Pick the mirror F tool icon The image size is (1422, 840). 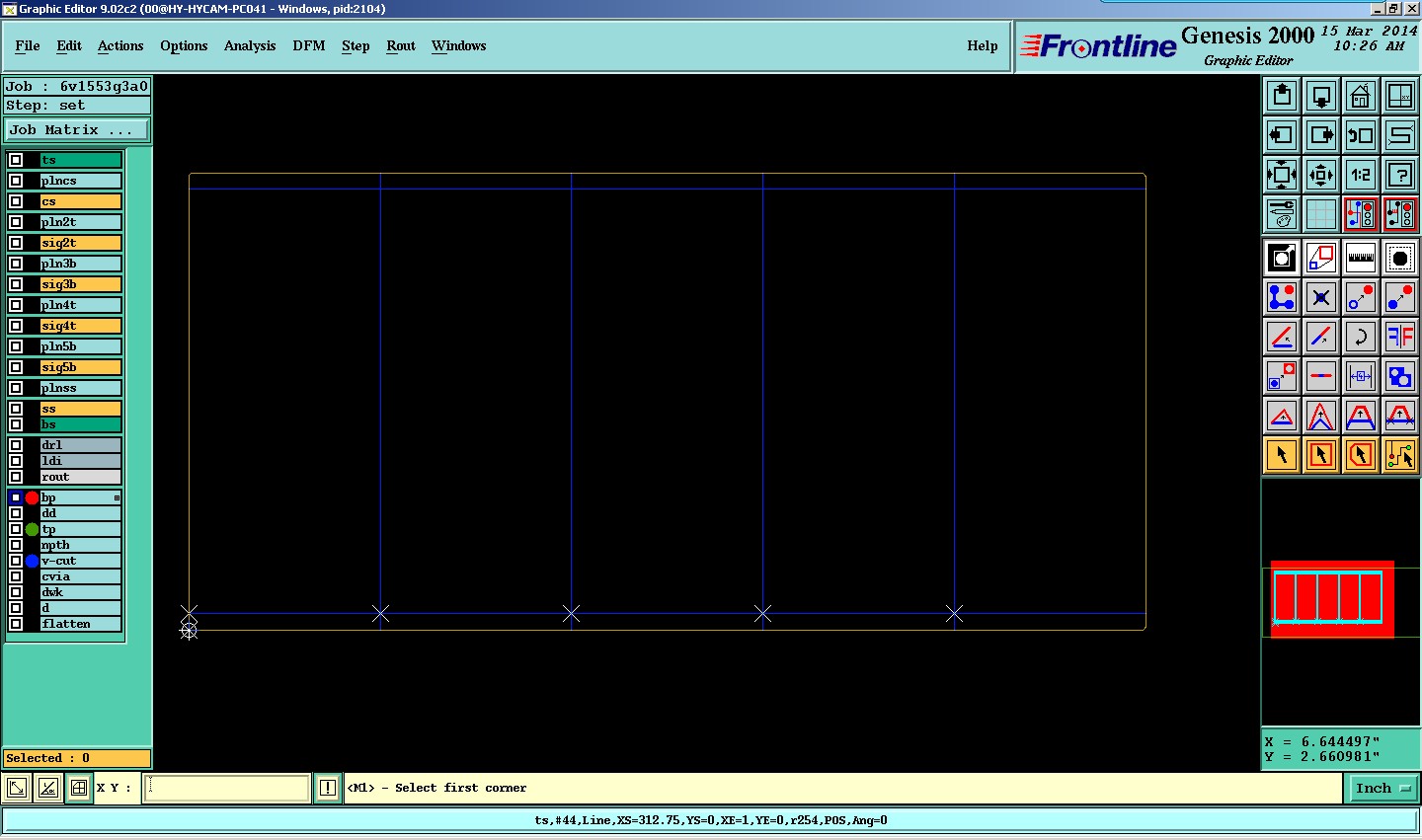[x=1400, y=337]
